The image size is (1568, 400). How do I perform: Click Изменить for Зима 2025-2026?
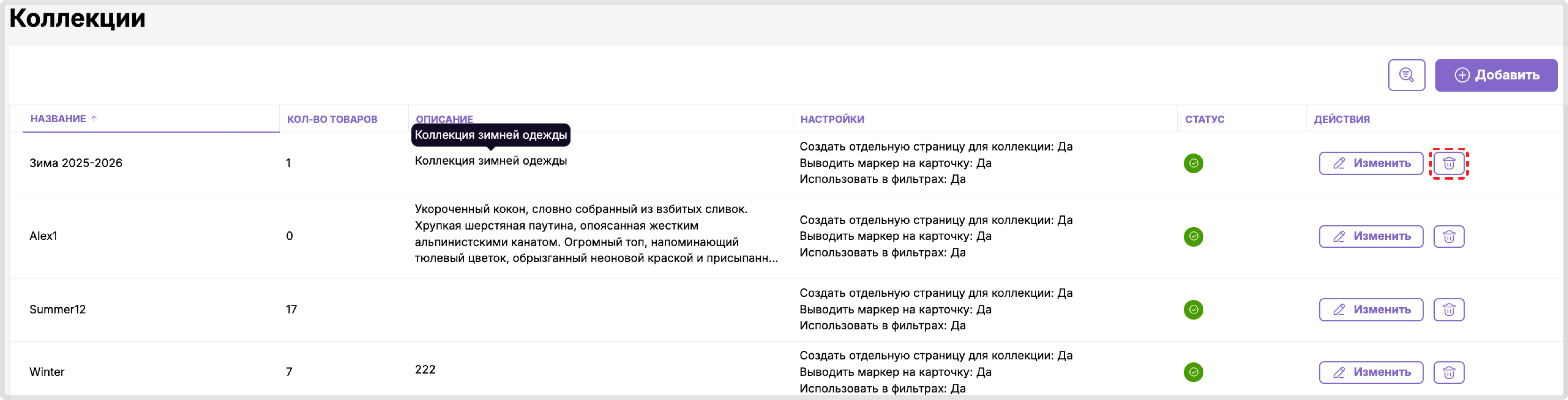point(1371,163)
